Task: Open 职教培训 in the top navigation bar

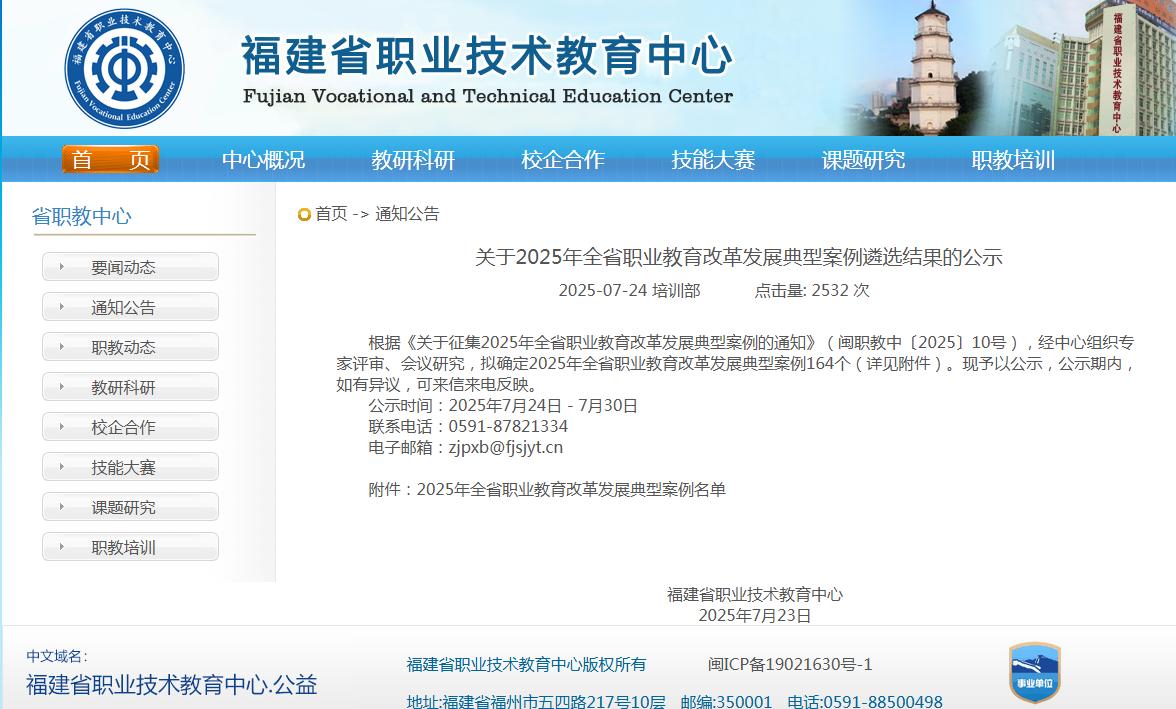Action: pyautogui.click(x=1013, y=160)
